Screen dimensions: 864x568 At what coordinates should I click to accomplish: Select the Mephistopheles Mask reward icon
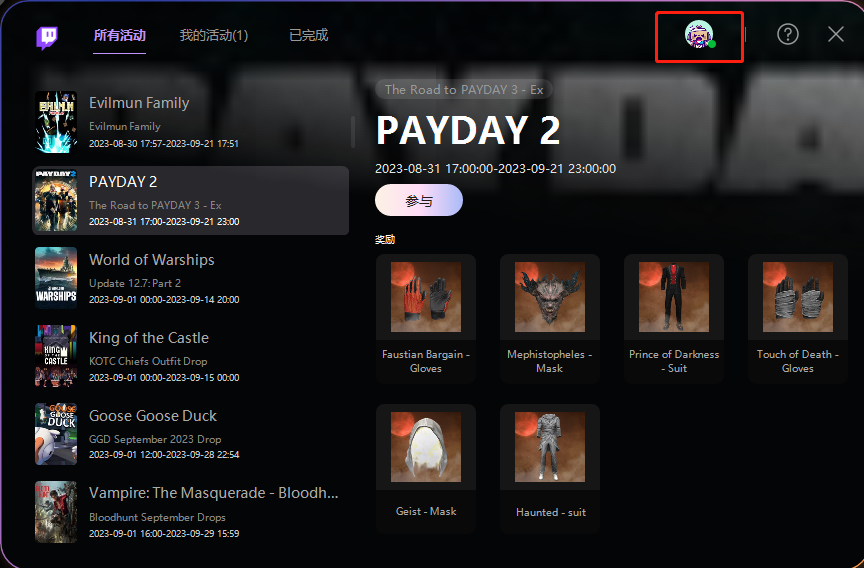click(549, 297)
